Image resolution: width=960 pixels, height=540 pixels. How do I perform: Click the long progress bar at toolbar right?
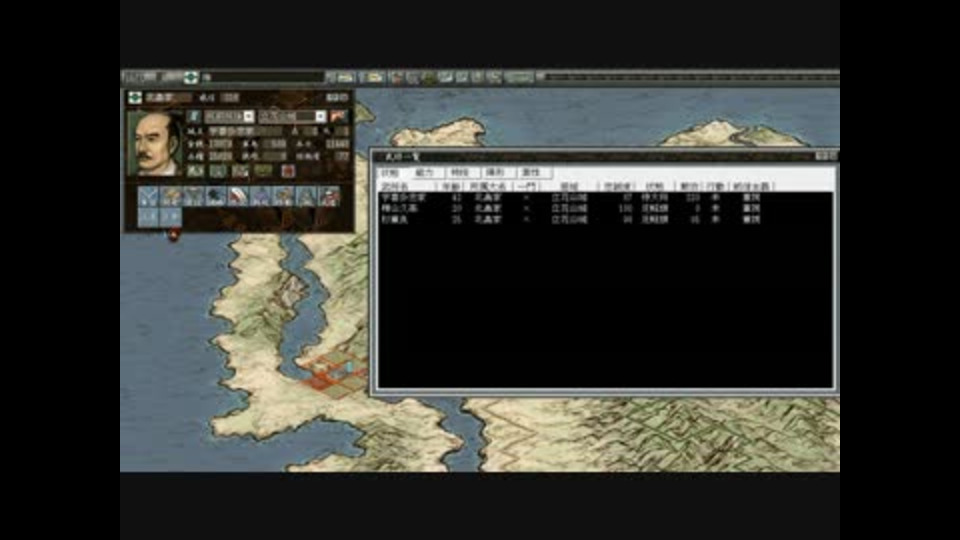click(692, 77)
